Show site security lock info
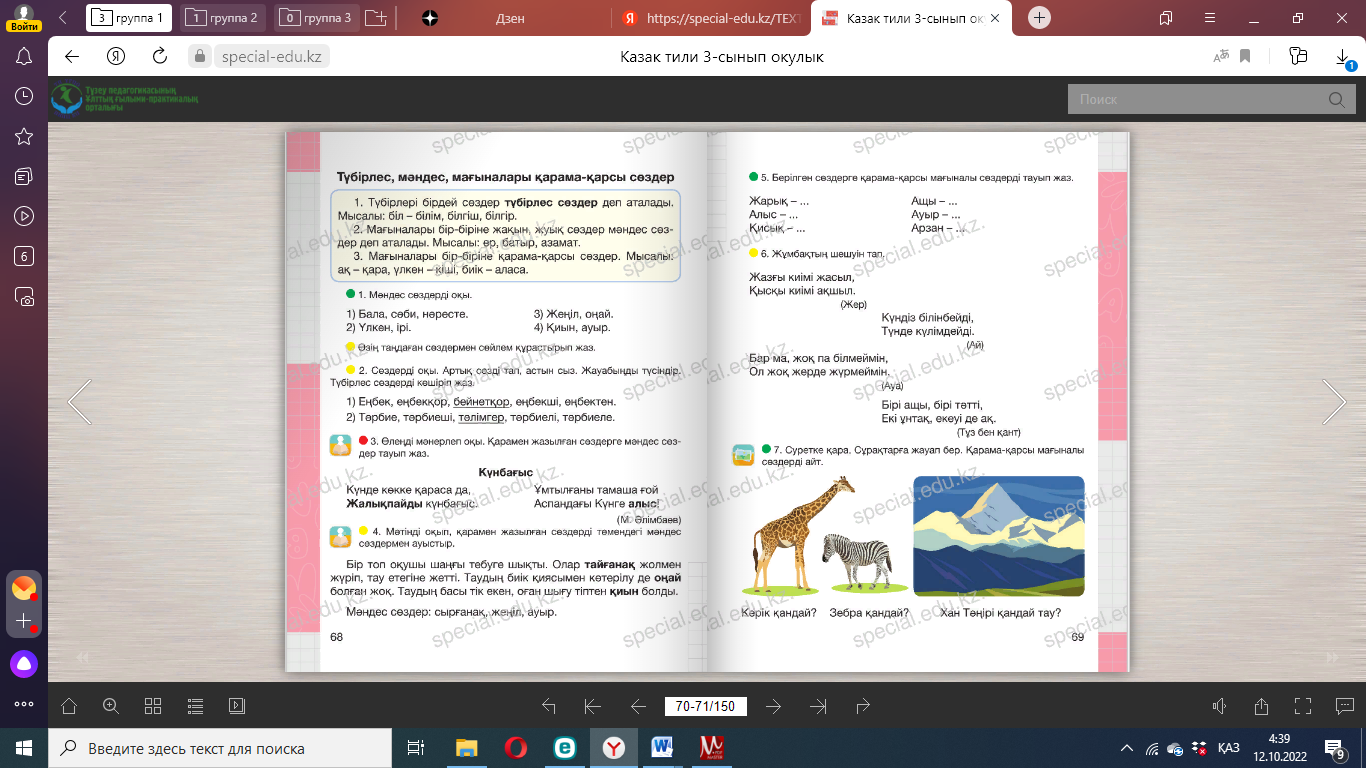 tap(199, 57)
